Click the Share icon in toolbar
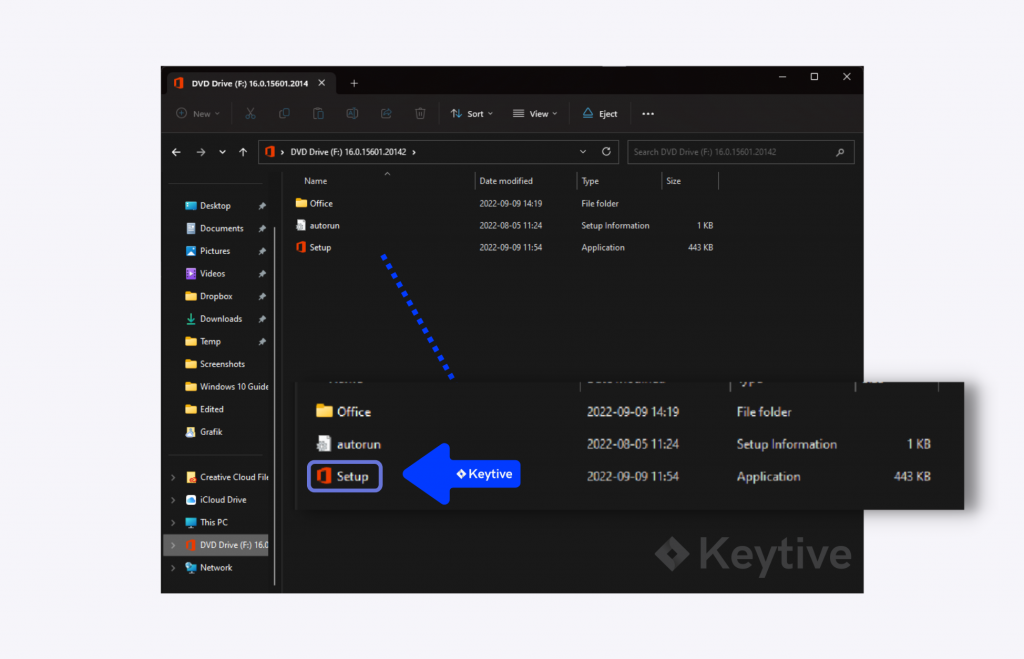The image size is (1024, 659). (x=386, y=114)
